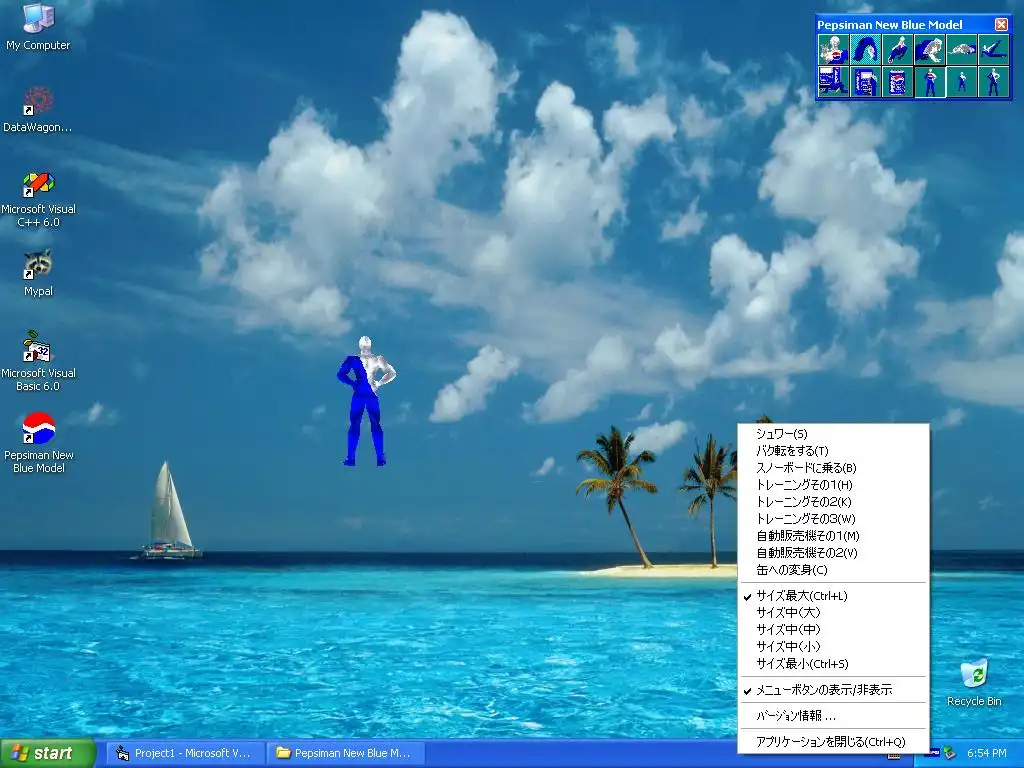Click the crouching training icon in Pepsiman panel
Viewport: 1024px width, 768px height.
pyautogui.click(x=930, y=50)
